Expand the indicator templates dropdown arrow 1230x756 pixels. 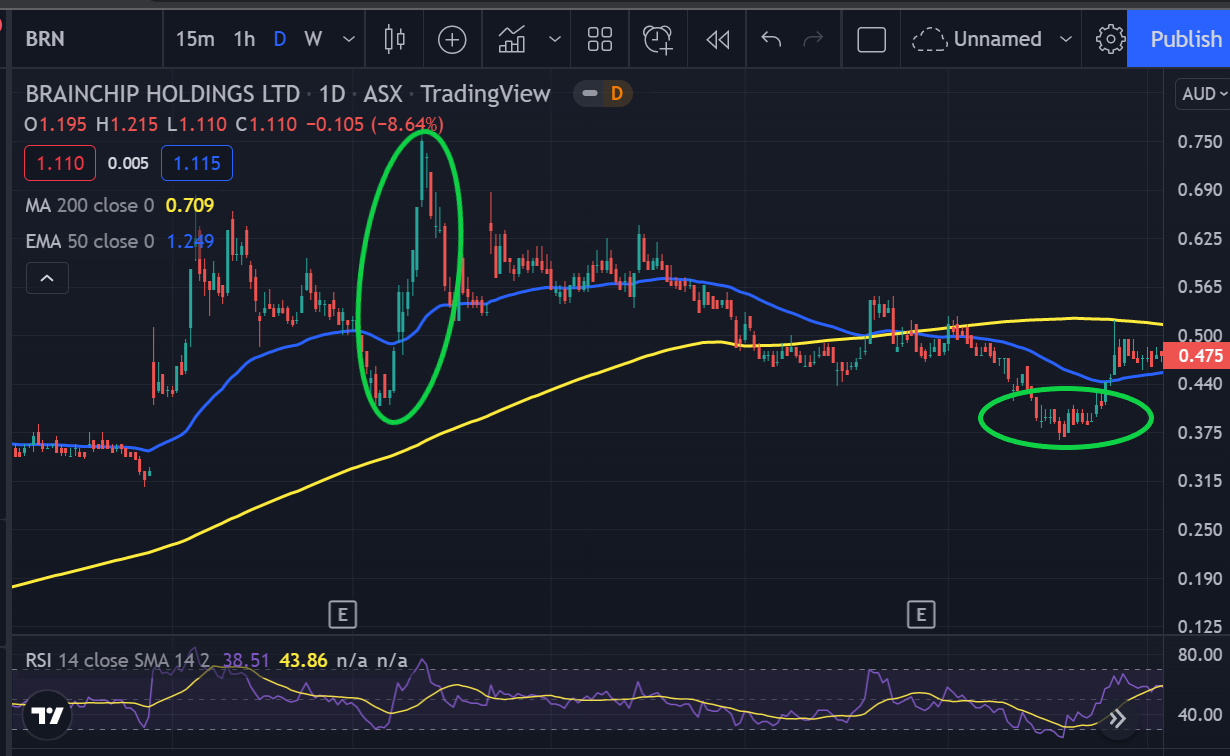tap(555, 39)
